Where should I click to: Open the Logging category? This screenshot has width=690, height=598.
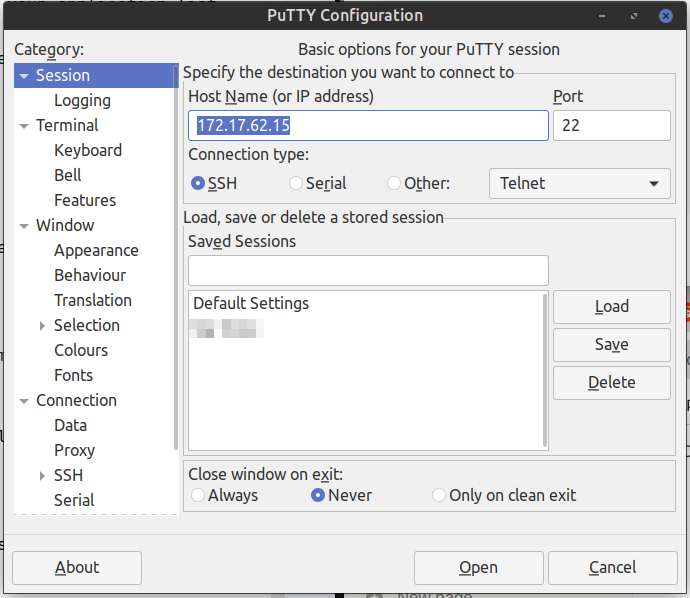point(82,100)
